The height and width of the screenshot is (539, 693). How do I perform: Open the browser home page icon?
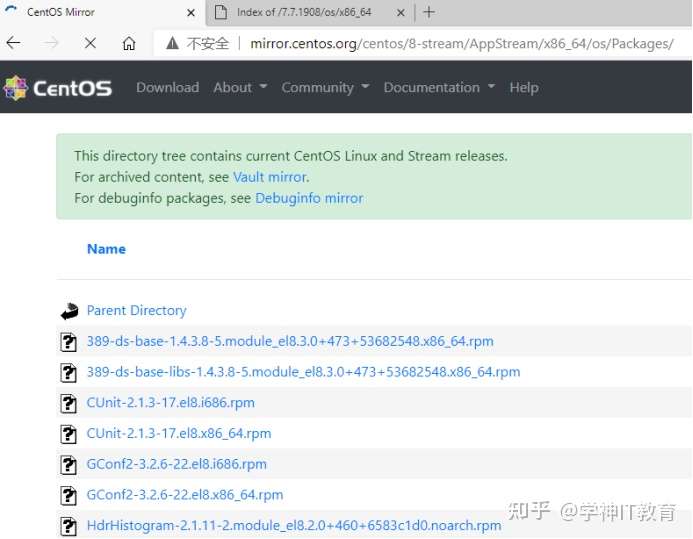tap(129, 43)
